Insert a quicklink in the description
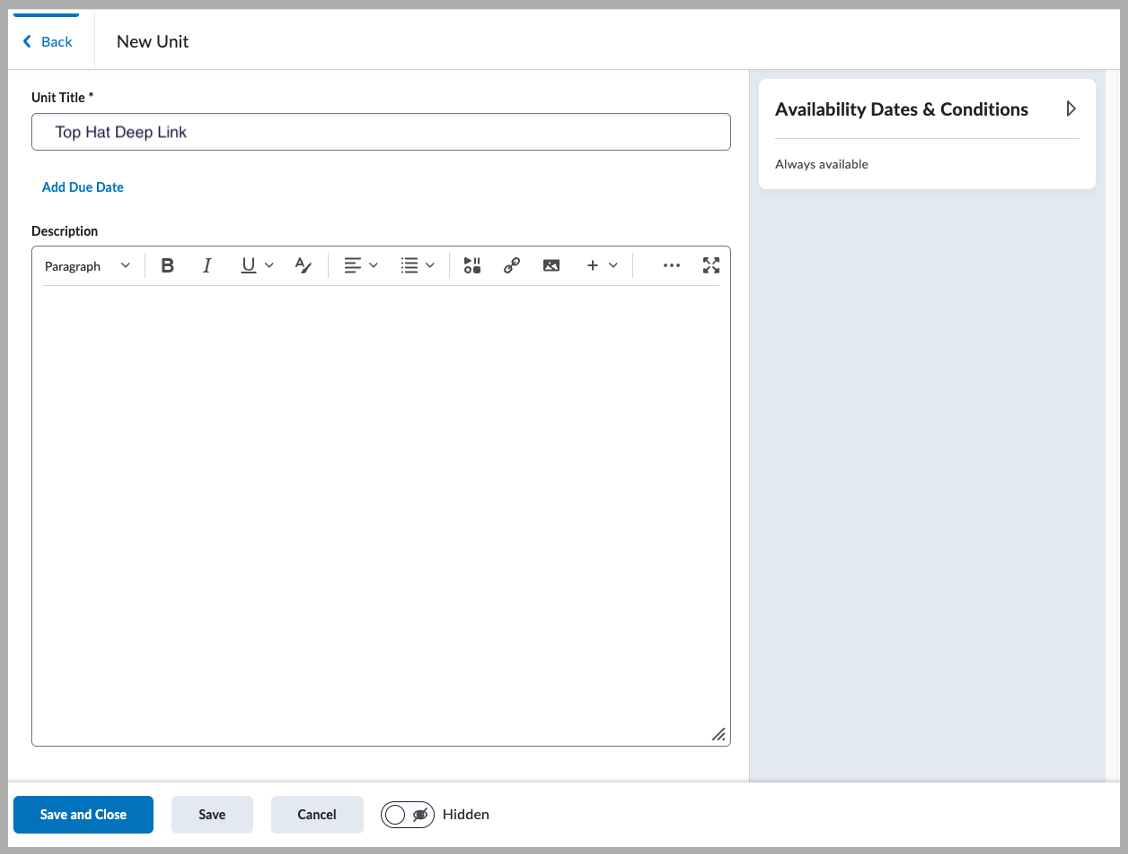This screenshot has width=1128, height=854. [x=511, y=265]
